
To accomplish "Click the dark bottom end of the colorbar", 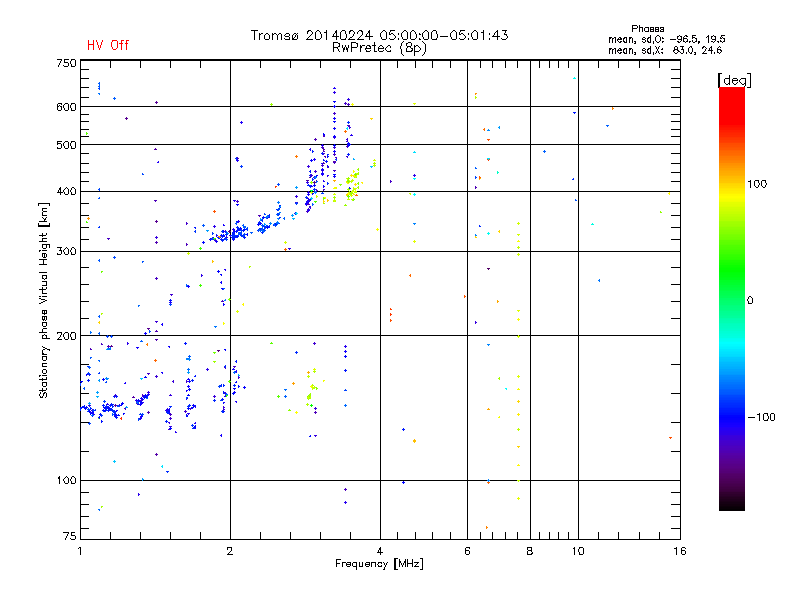I will (732, 503).
